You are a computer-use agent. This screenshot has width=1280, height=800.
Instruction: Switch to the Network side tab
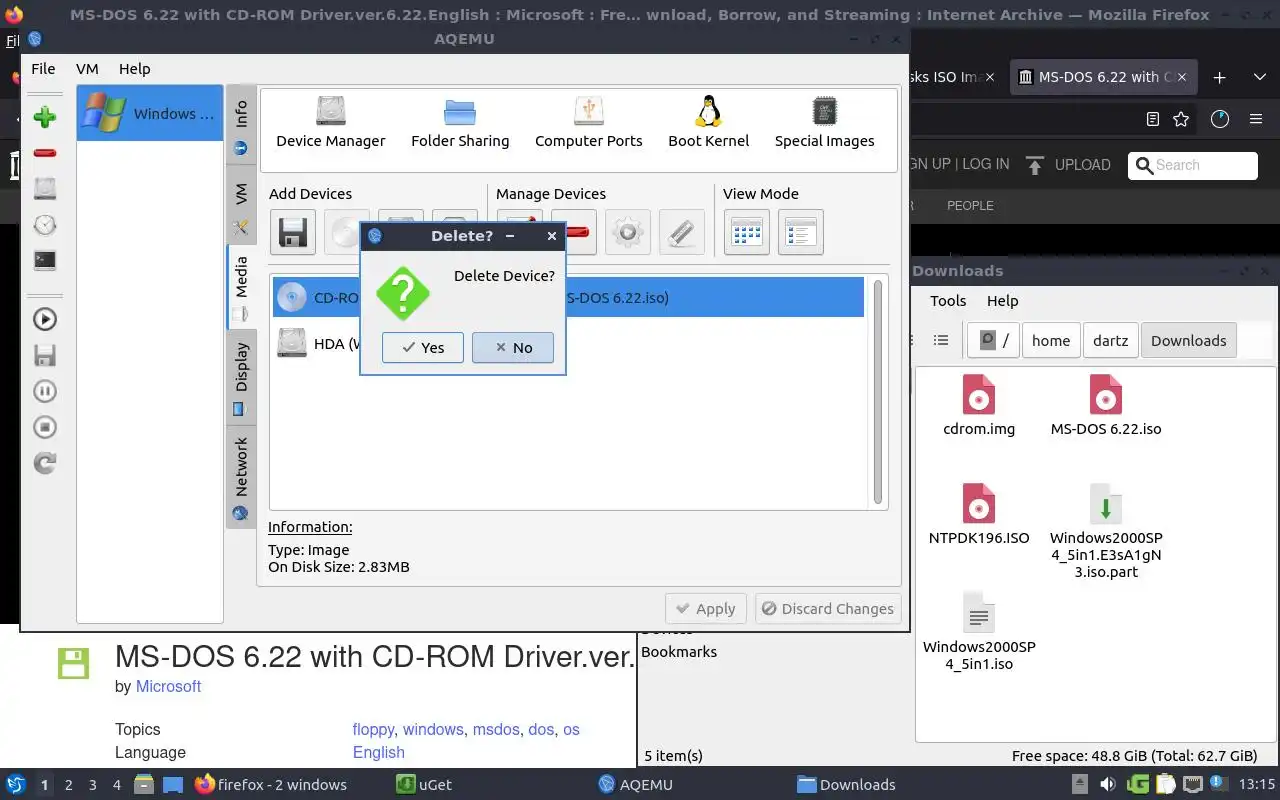tap(241, 477)
